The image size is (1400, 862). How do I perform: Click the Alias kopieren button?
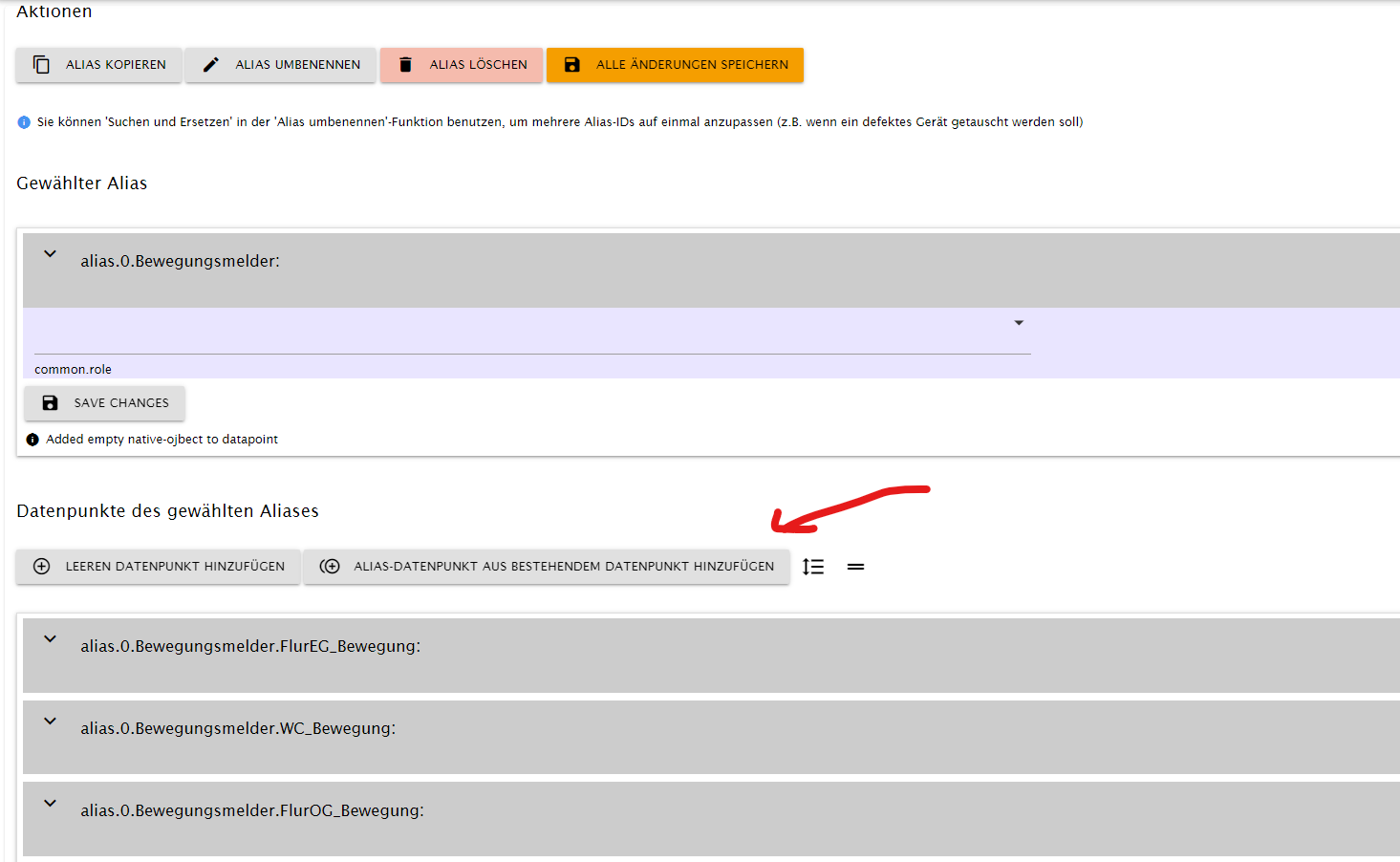click(x=98, y=65)
